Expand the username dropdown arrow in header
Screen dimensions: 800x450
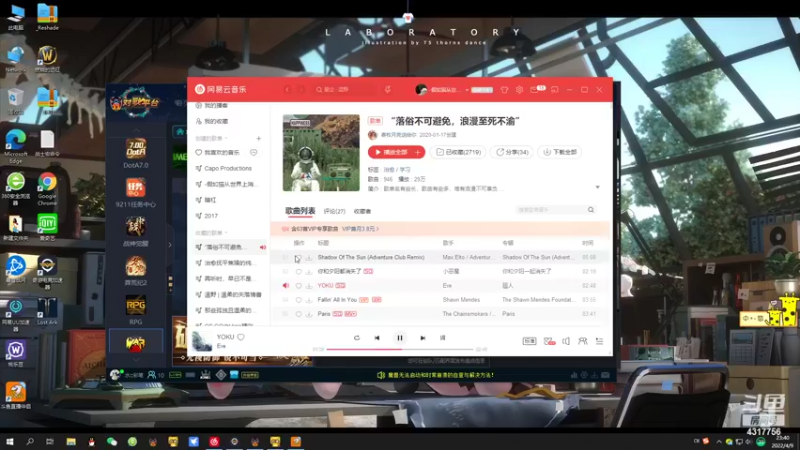point(467,90)
